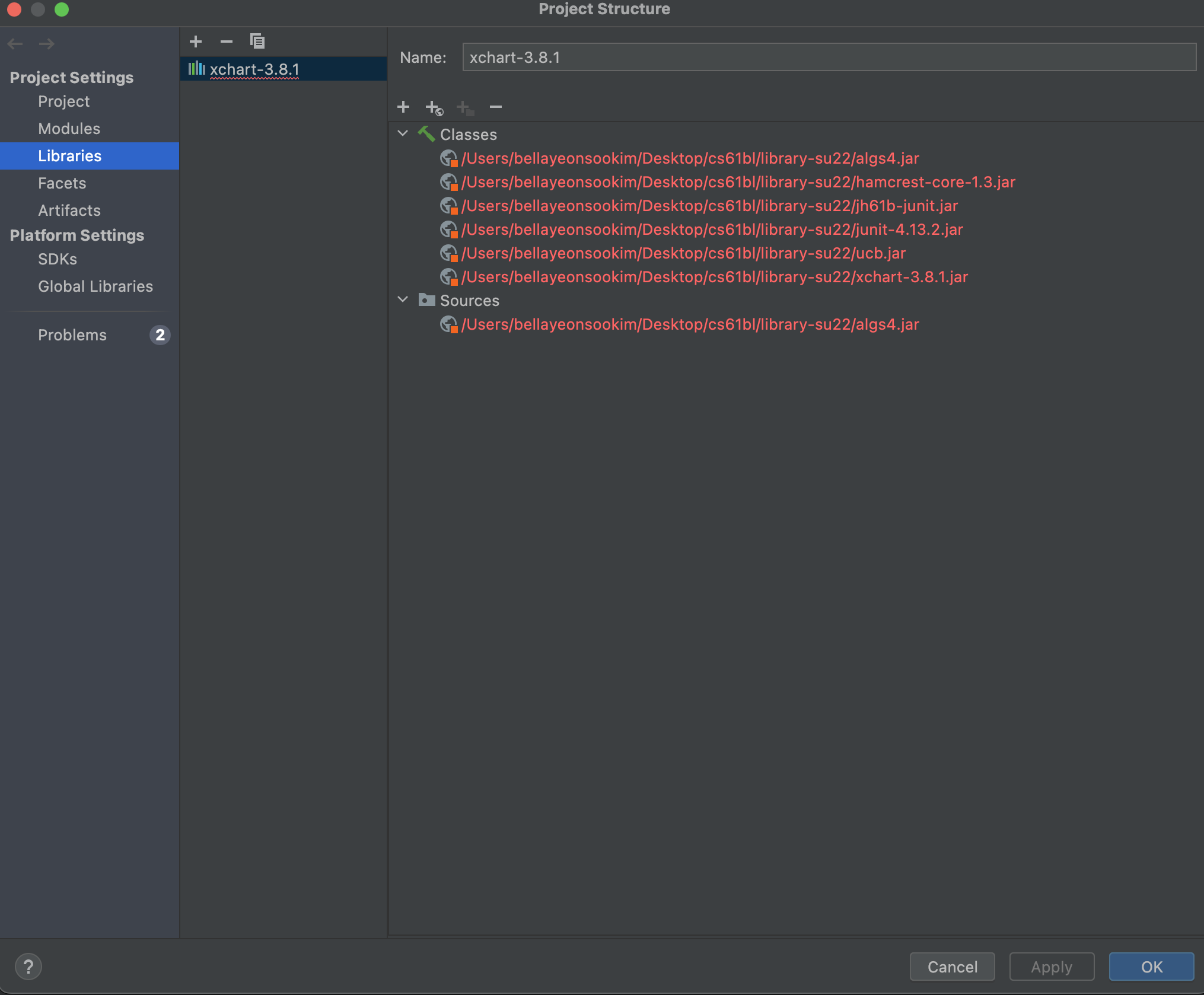Collapse the Classes tree node
The image size is (1204, 995).
[x=403, y=134]
